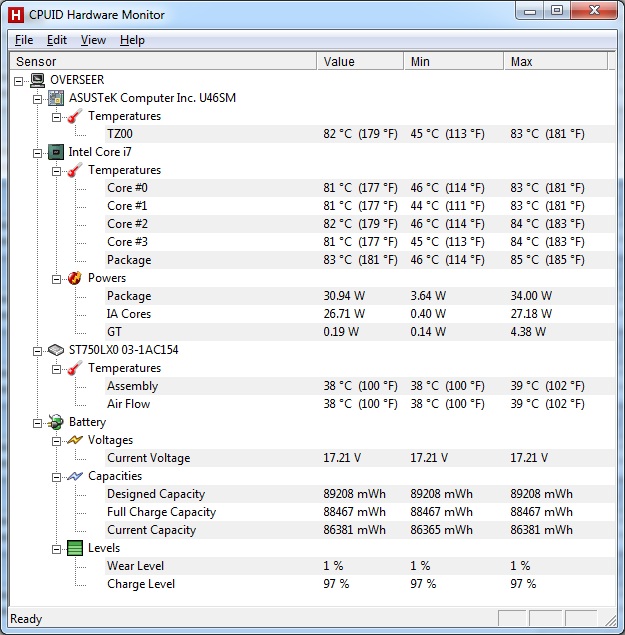
Task: Click the ASUSTeK motherboard icon
Action: [x=56, y=98]
